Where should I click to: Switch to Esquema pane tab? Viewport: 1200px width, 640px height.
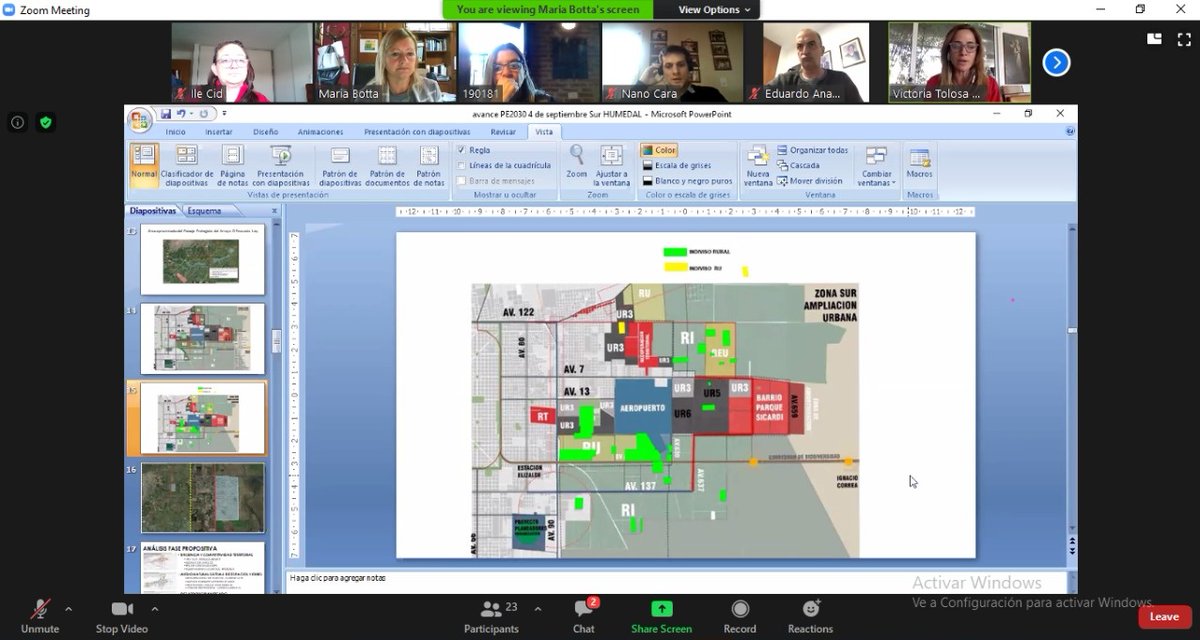(204, 211)
